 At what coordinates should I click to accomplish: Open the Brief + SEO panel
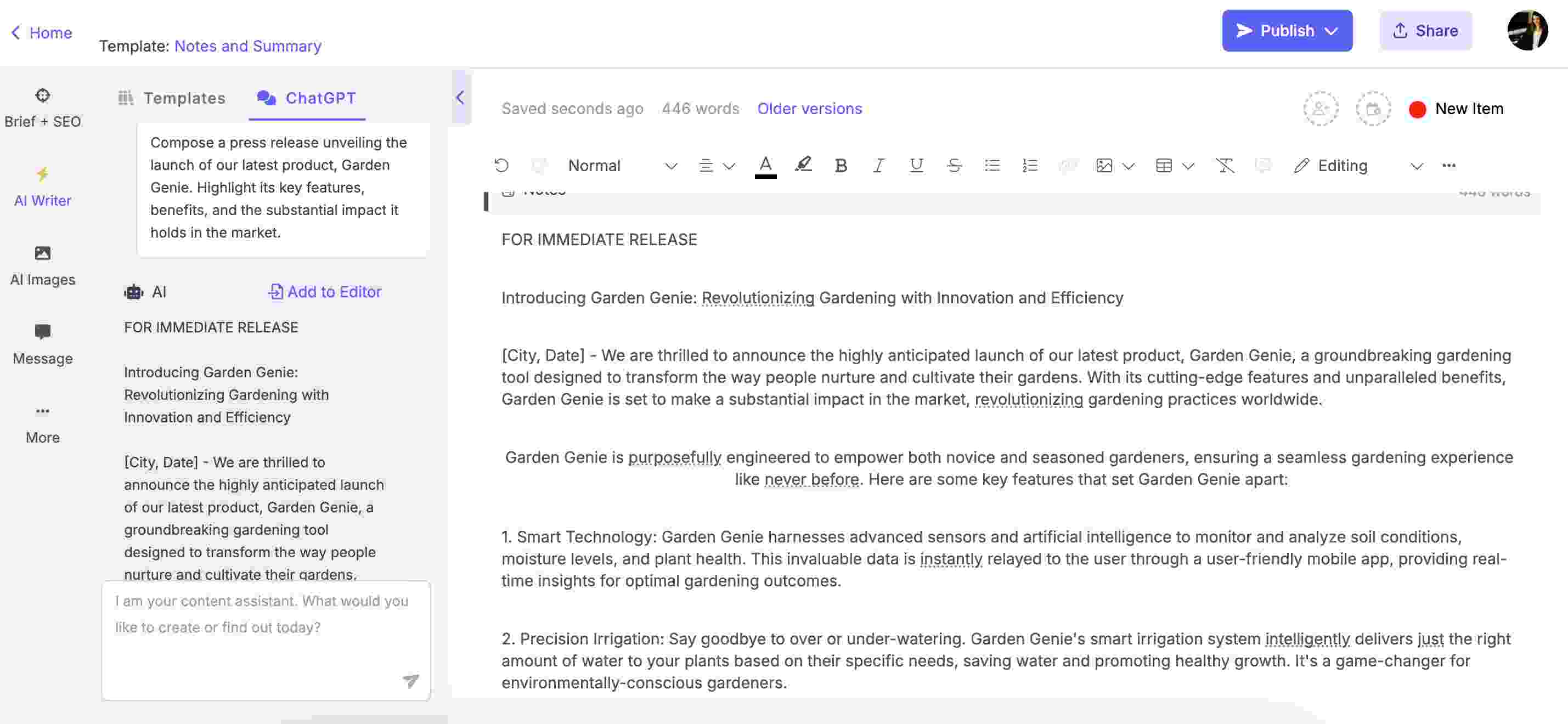click(x=43, y=108)
